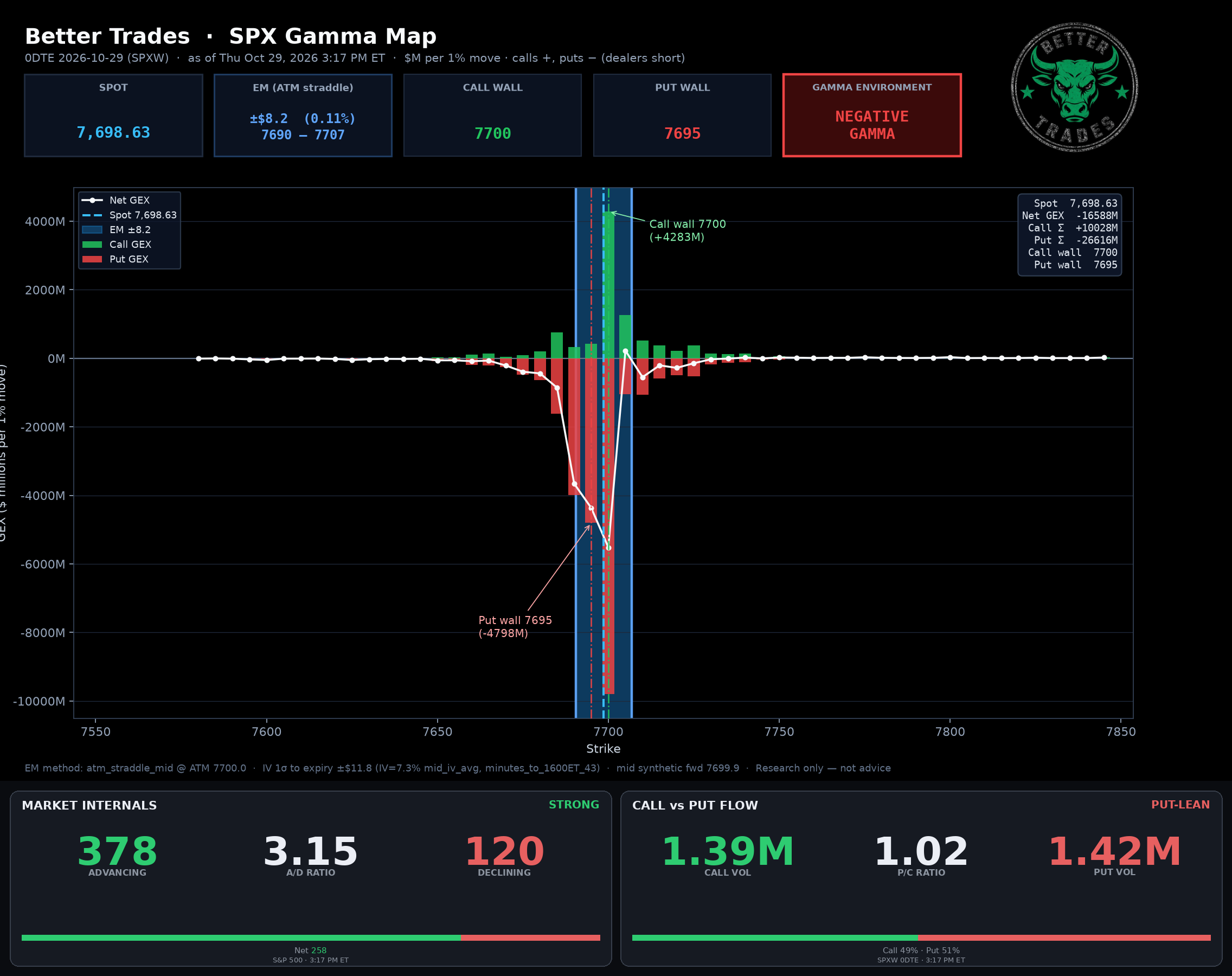Select the SPOT 7,698.63 card

point(114,115)
